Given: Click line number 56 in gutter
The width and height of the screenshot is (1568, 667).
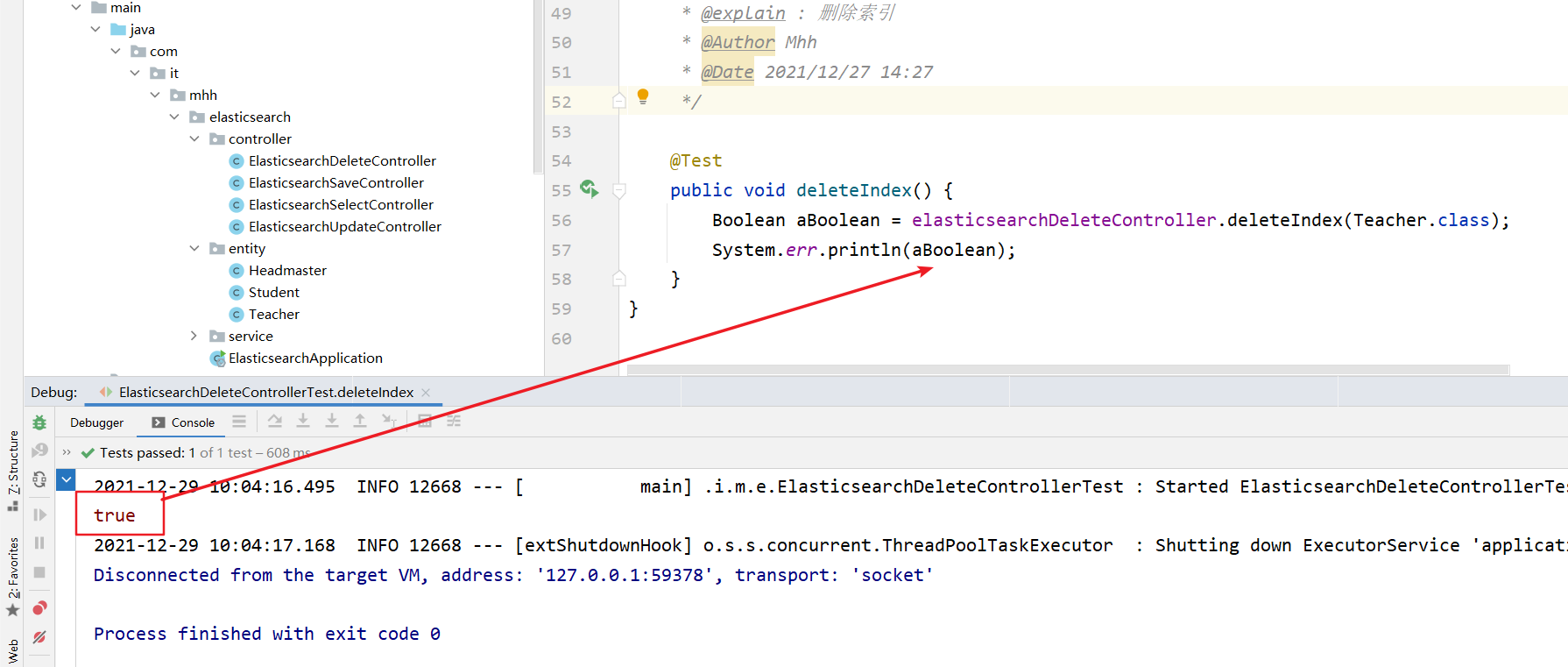Looking at the screenshot, I should [x=562, y=221].
